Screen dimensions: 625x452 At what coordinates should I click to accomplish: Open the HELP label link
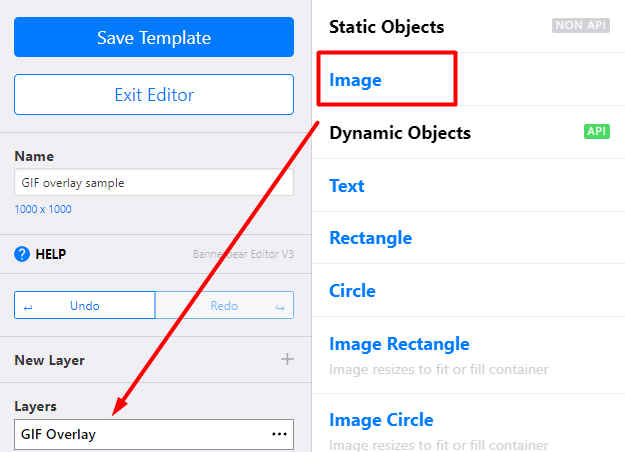click(50, 254)
